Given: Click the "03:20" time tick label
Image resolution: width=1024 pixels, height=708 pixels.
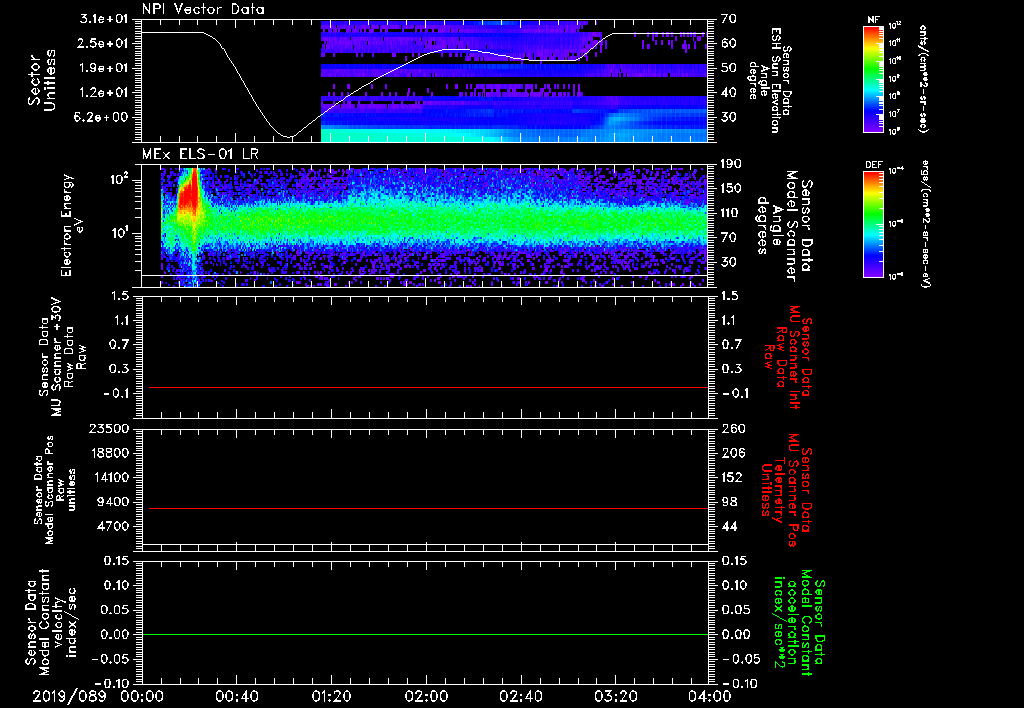Looking at the screenshot, I should (615, 696).
